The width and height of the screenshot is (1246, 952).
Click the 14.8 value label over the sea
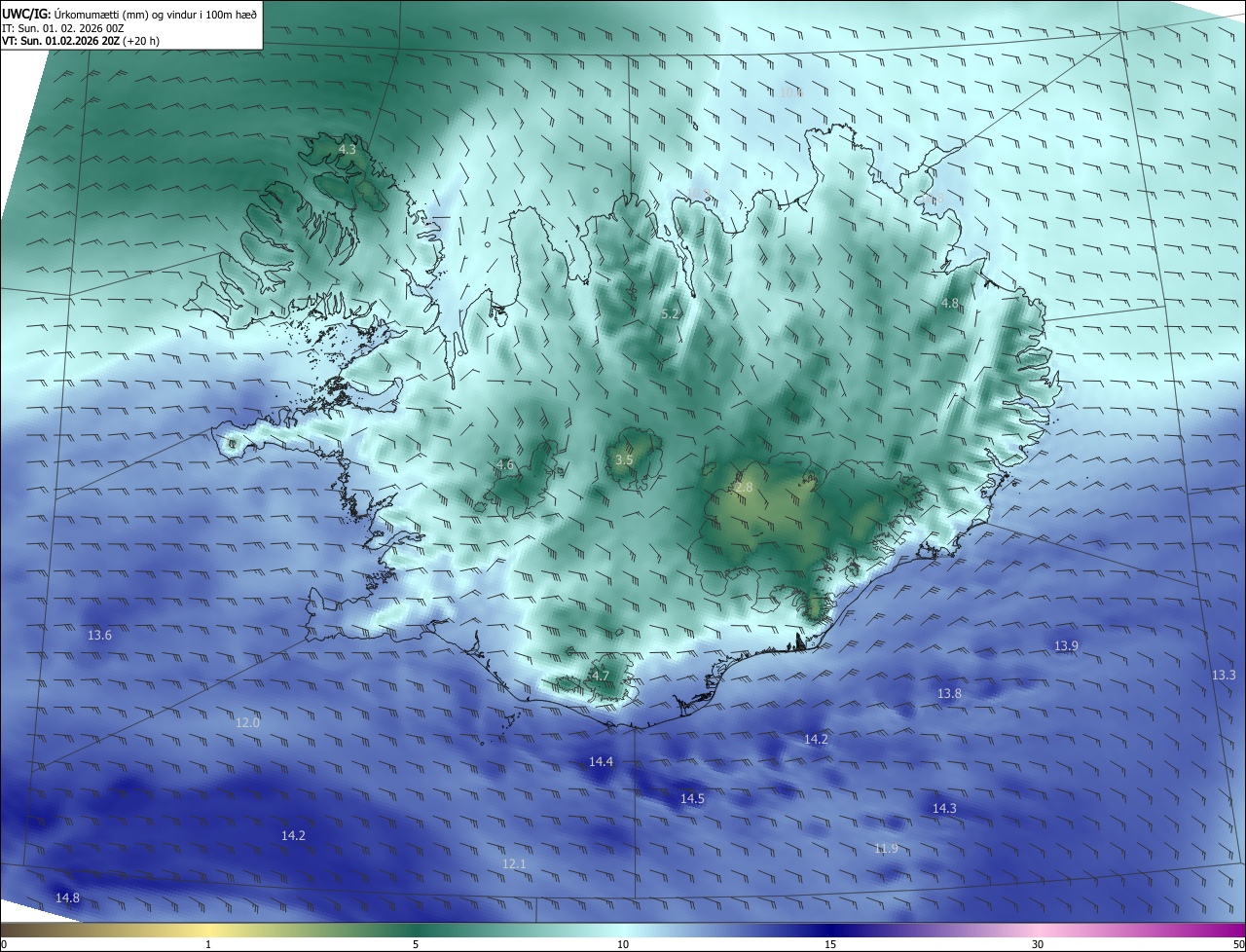point(67,897)
